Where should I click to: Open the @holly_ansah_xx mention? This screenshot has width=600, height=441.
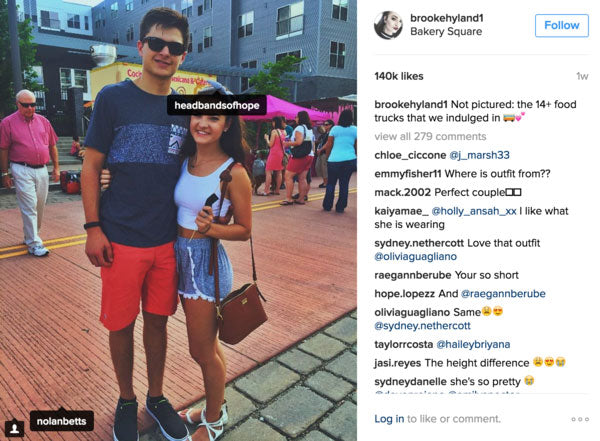click(x=474, y=211)
